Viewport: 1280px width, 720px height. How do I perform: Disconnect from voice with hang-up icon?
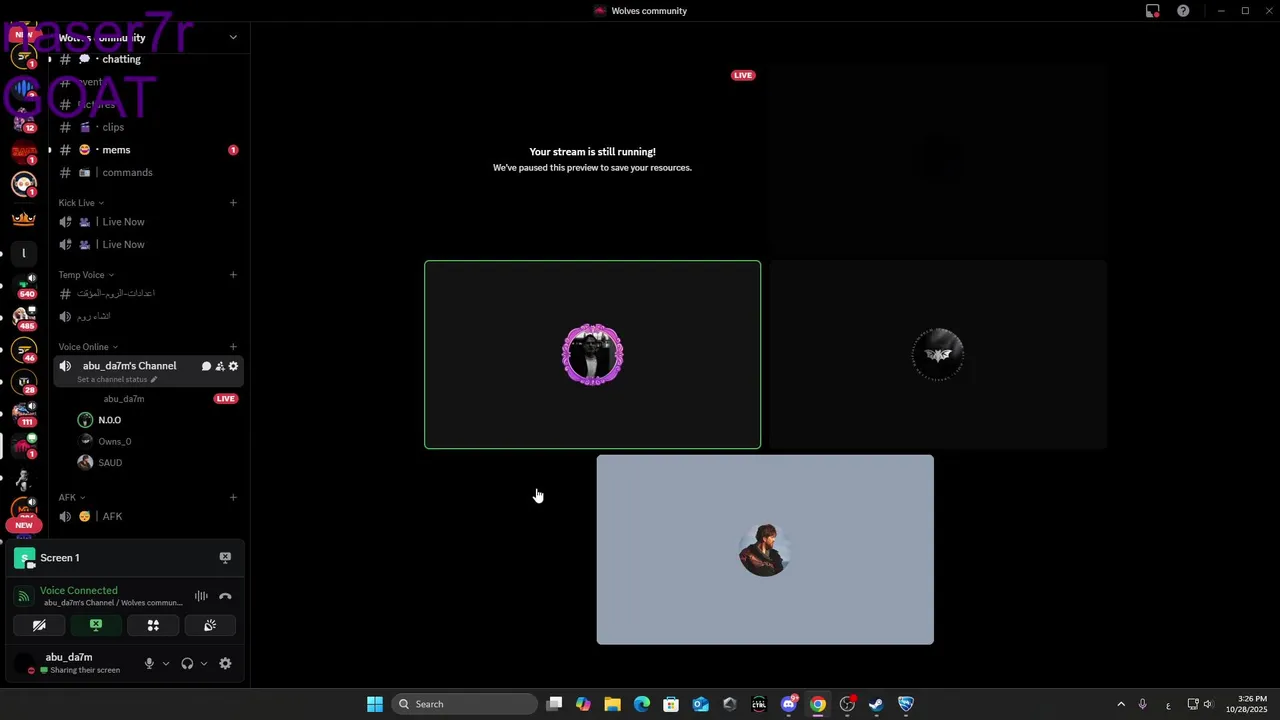pyautogui.click(x=225, y=596)
